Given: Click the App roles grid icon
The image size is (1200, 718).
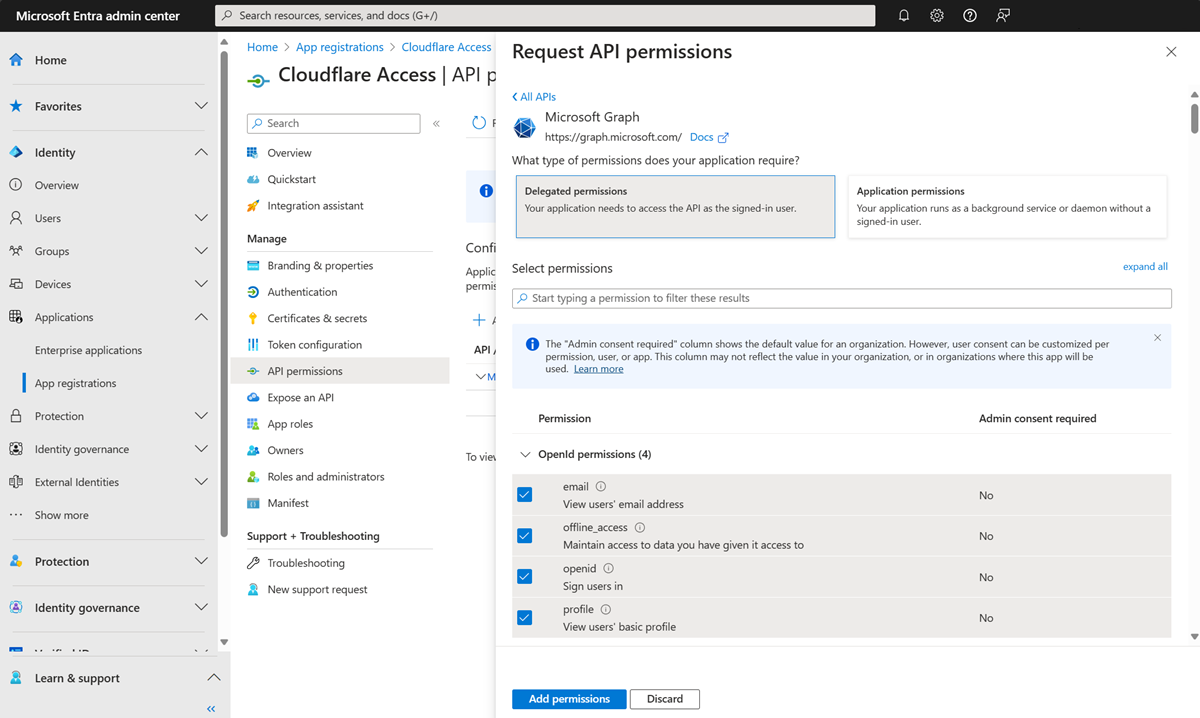Looking at the screenshot, I should 253,424.
